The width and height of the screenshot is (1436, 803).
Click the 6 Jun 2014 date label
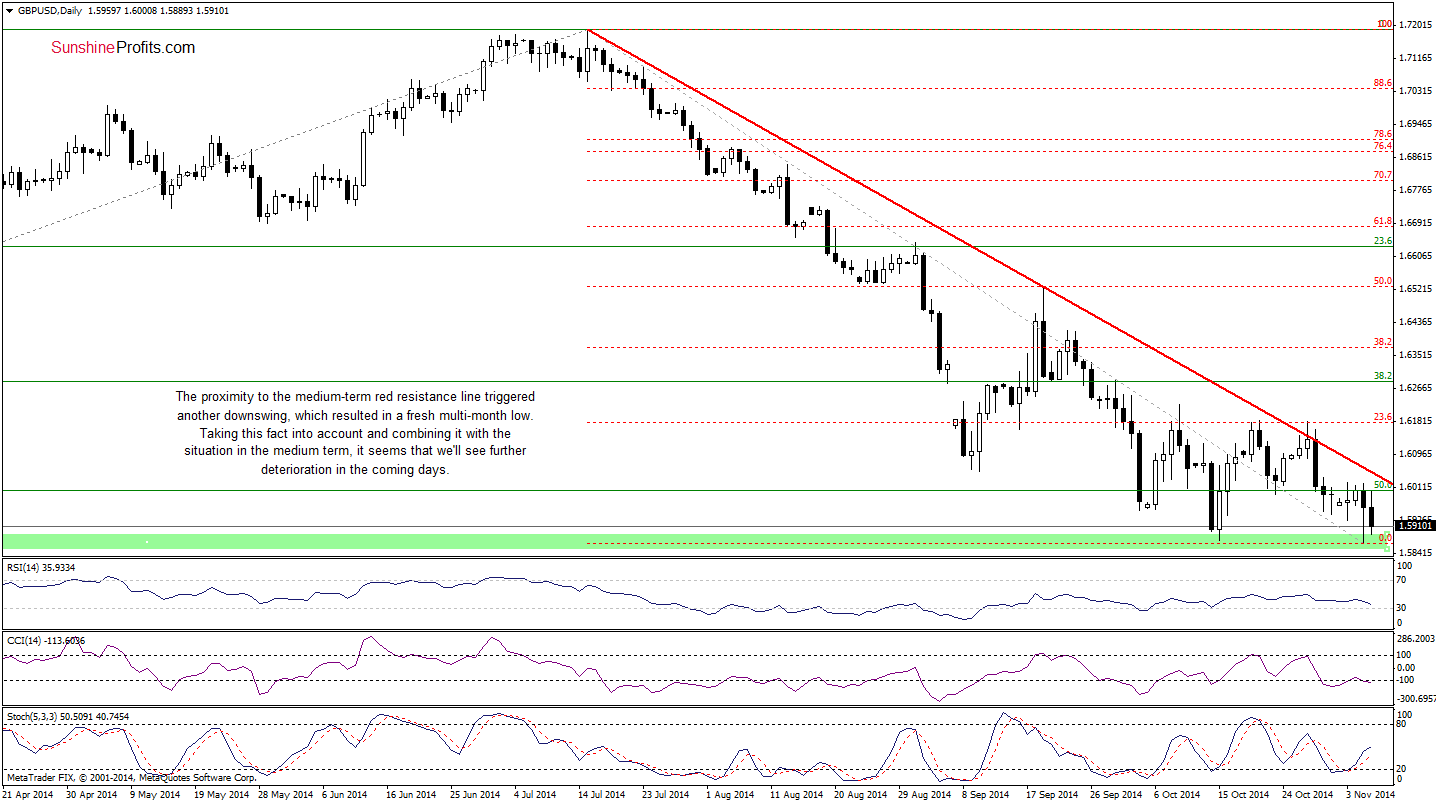click(x=347, y=794)
